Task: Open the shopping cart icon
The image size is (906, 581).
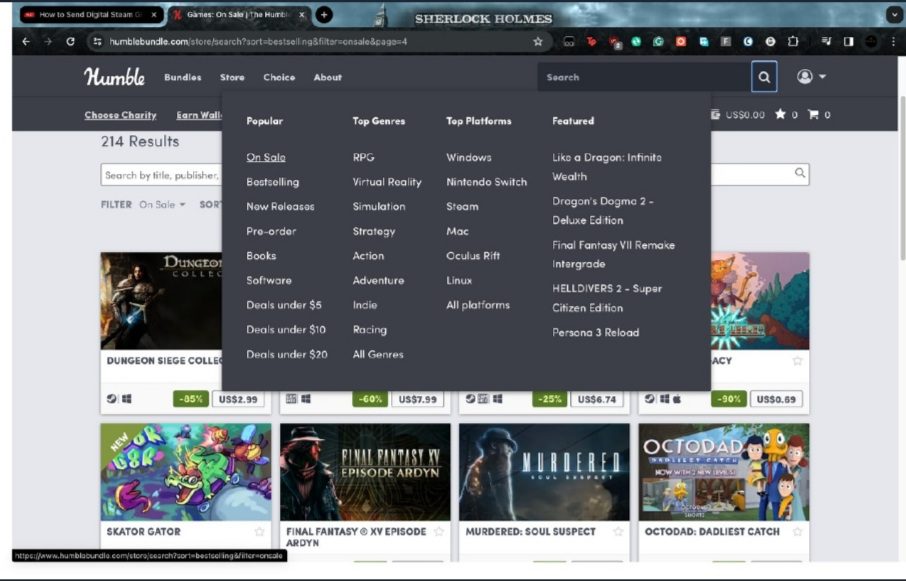Action: pos(814,114)
